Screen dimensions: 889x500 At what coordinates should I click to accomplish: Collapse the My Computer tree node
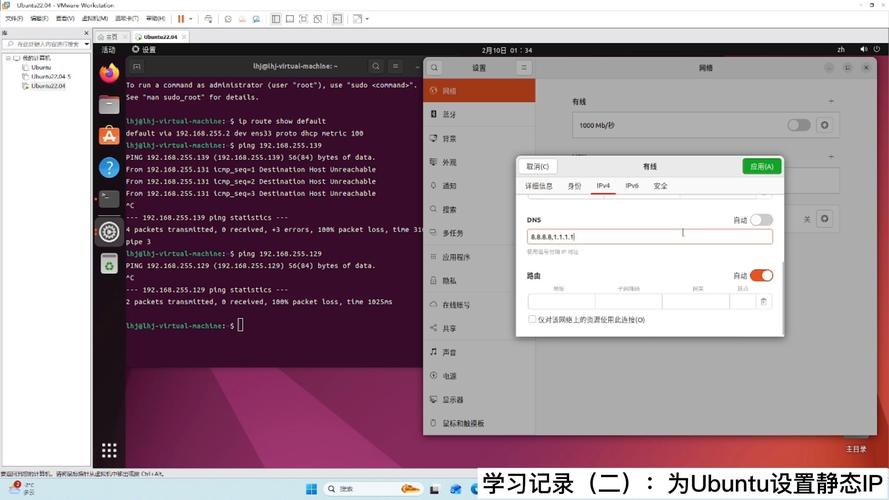8,58
